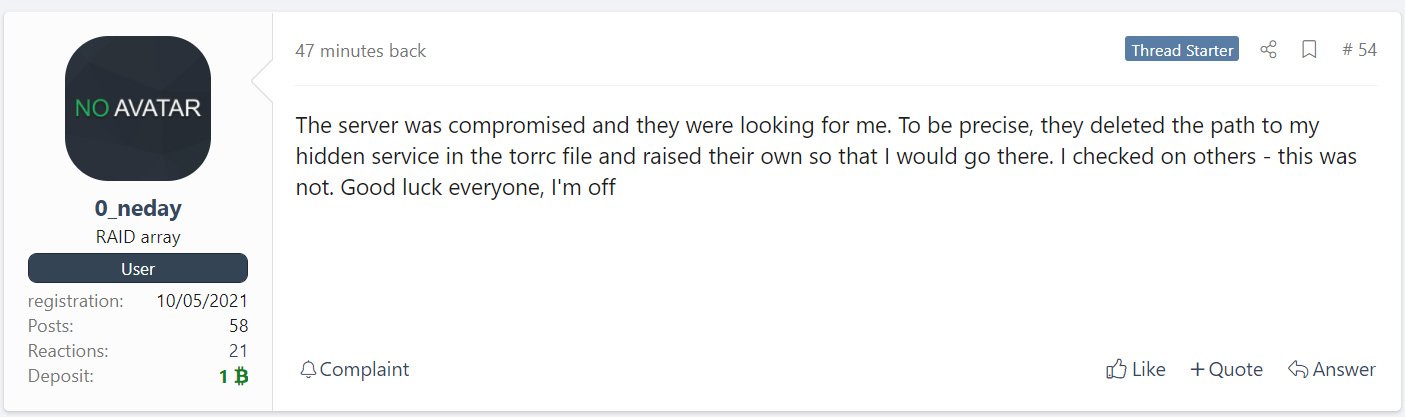Click the "registration:" label in user info
Screen dimensions: 1405x417
coord(75,300)
